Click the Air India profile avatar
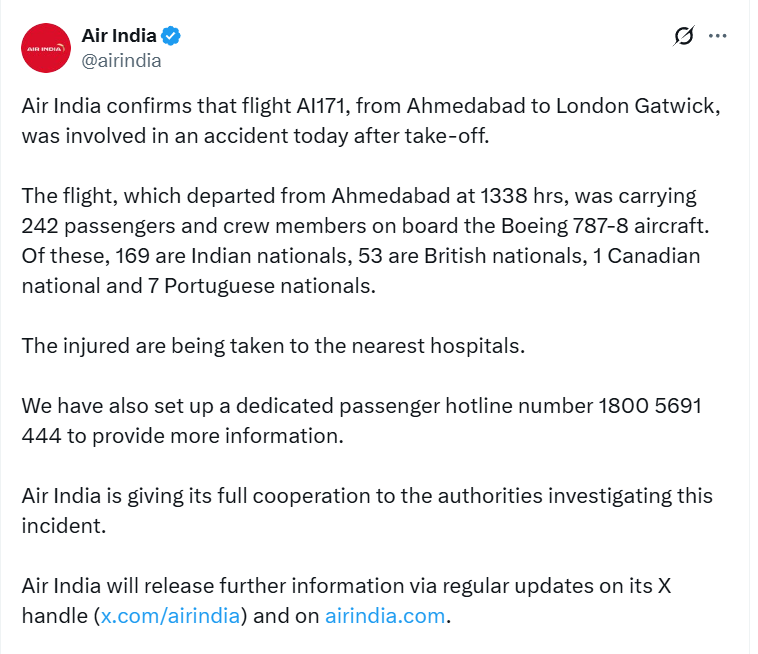This screenshot has height=654, width=758. [46, 47]
